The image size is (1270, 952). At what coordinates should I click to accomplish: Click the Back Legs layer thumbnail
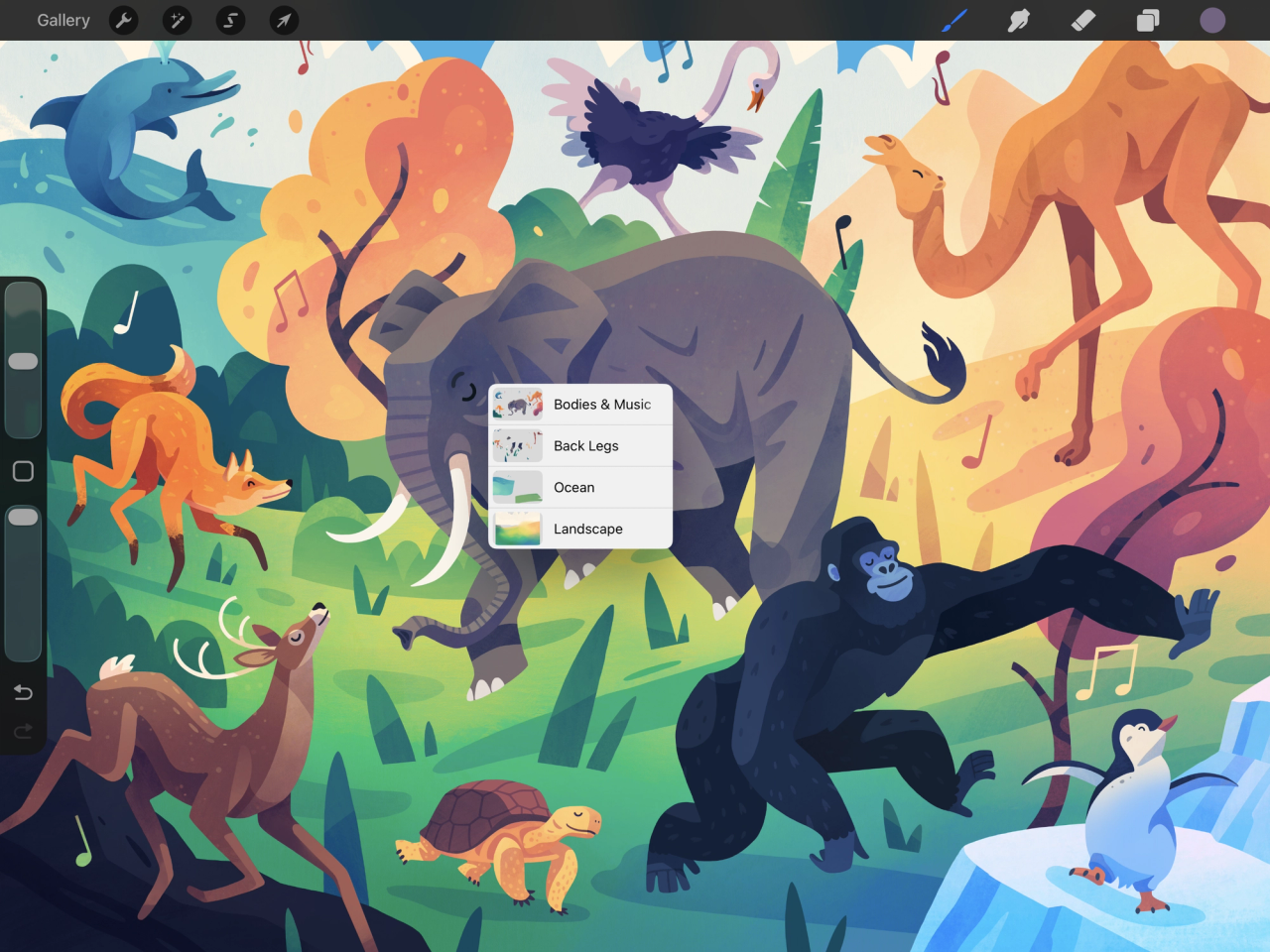point(518,446)
